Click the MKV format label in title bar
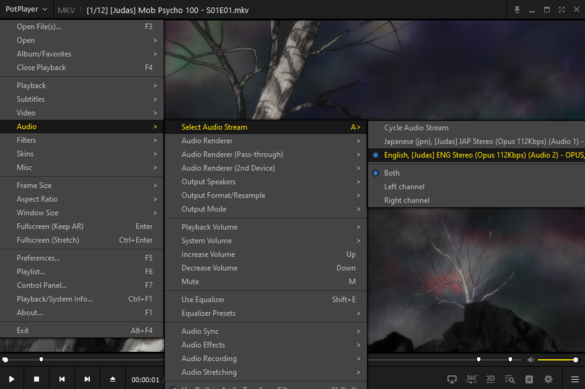 click(x=66, y=10)
